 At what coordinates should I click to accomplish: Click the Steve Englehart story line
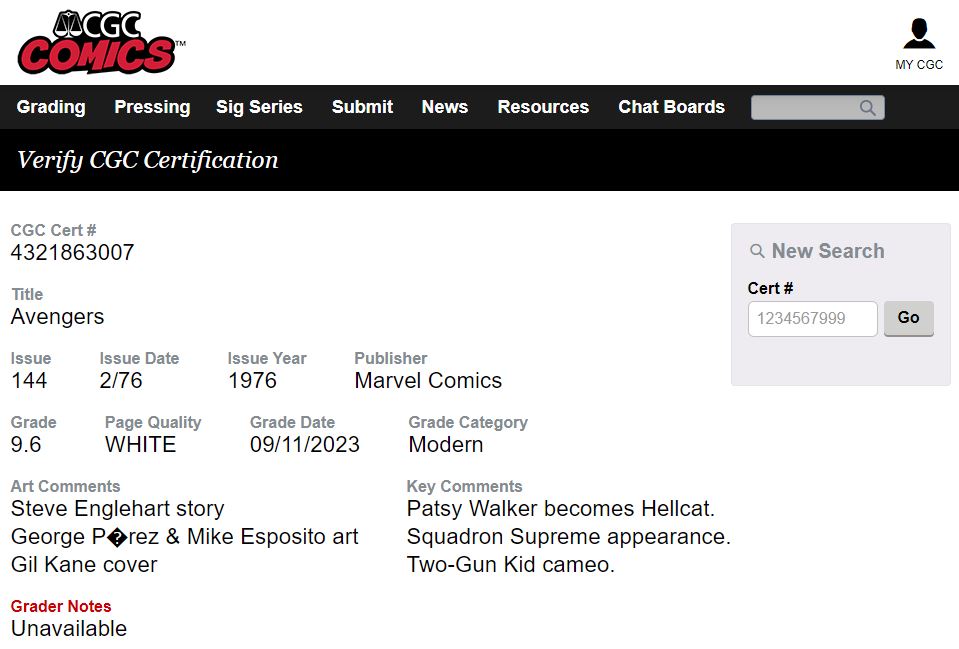pyautogui.click(x=117, y=509)
